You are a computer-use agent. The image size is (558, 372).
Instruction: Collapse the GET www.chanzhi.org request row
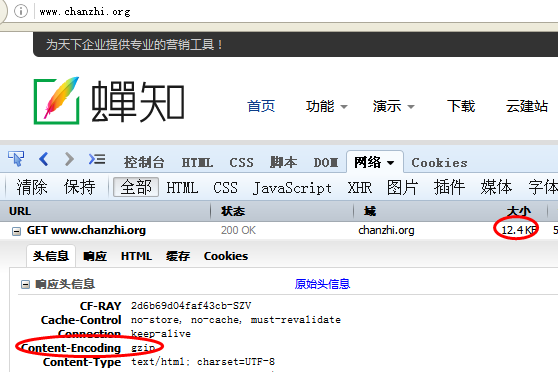click(x=16, y=231)
